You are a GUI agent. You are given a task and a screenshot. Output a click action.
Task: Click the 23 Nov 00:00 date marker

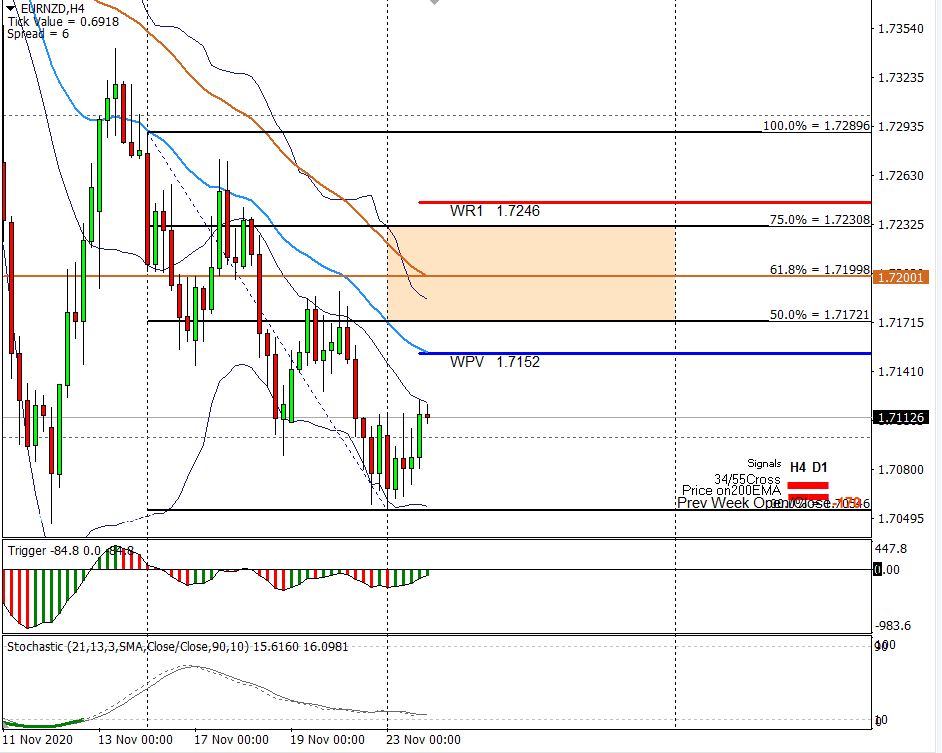(424, 740)
